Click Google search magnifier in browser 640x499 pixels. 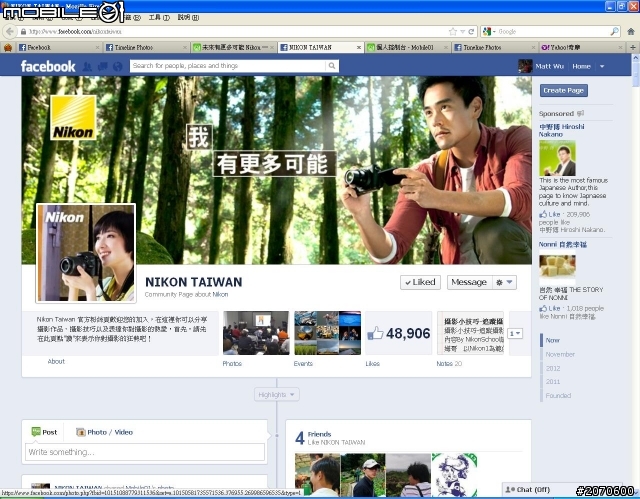pos(614,31)
